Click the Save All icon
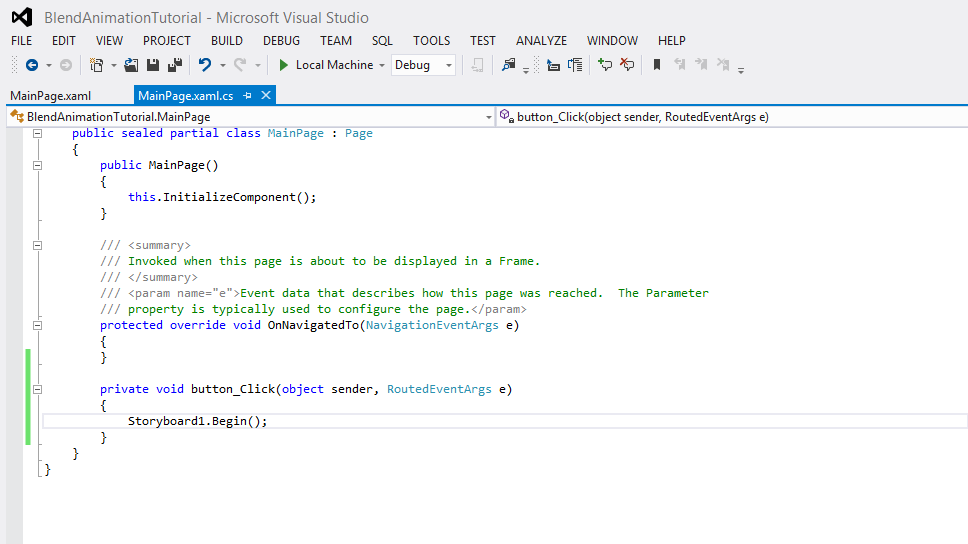The image size is (968, 544). tap(175, 65)
